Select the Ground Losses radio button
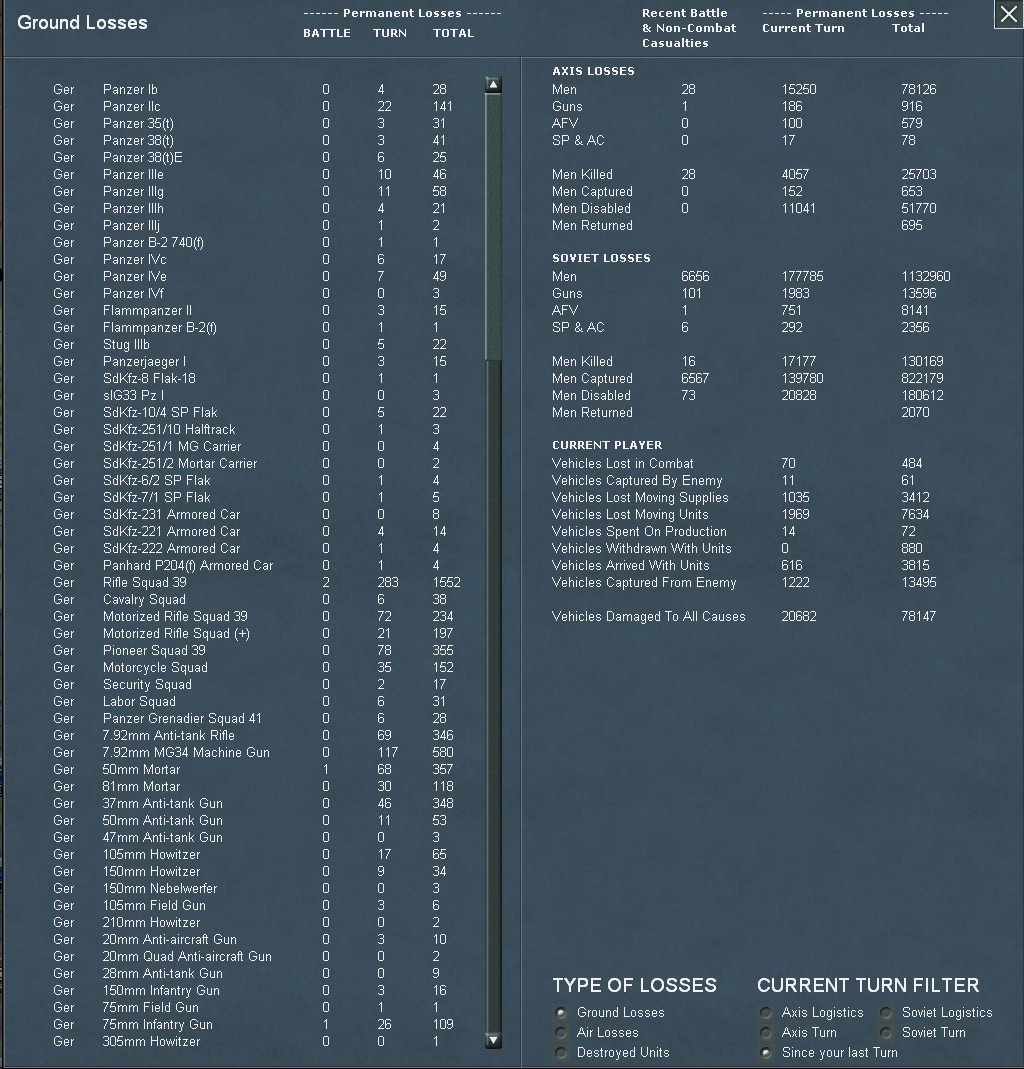 coord(561,1012)
